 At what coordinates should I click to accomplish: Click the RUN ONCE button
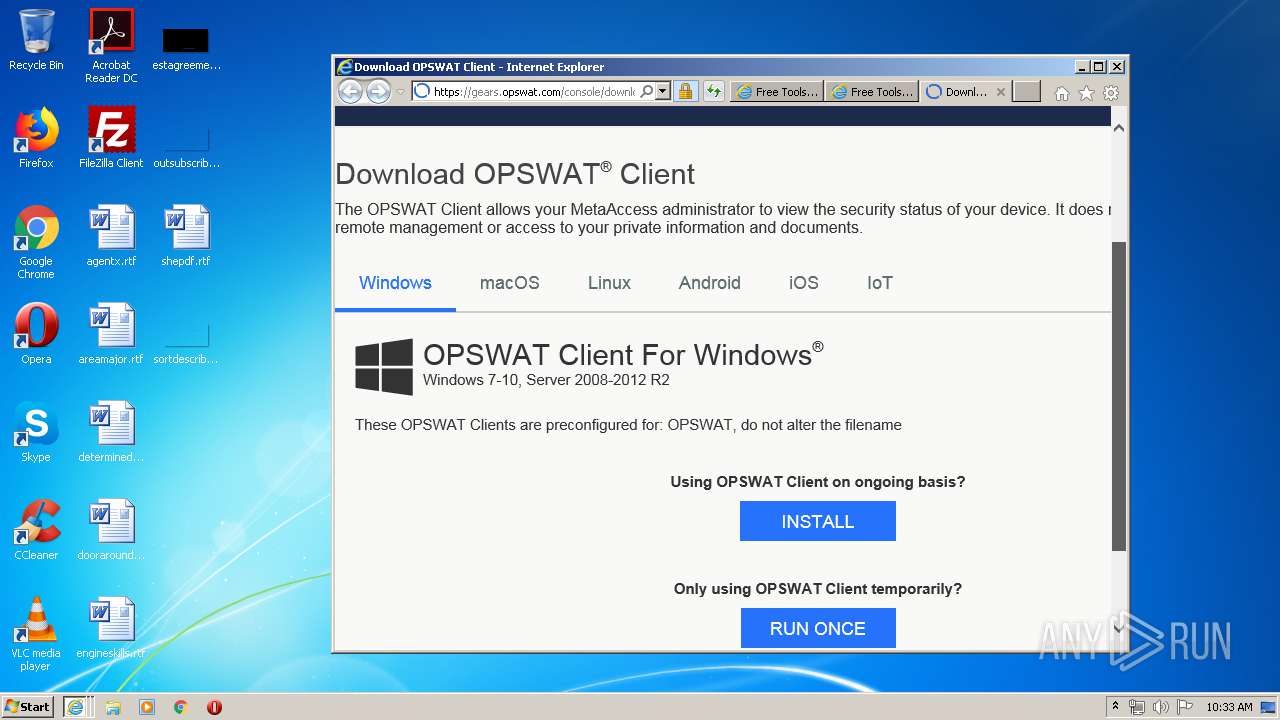pyautogui.click(x=817, y=628)
